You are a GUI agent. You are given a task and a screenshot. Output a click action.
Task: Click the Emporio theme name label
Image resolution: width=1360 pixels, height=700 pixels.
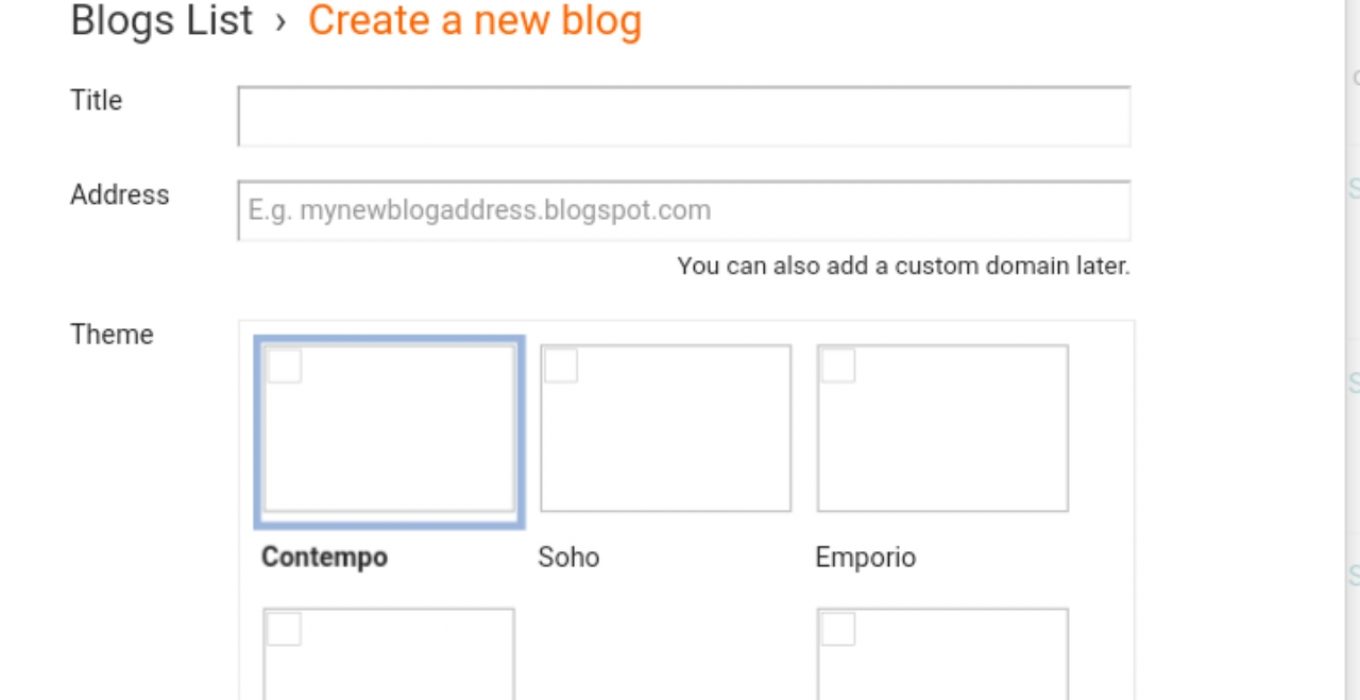pos(866,557)
